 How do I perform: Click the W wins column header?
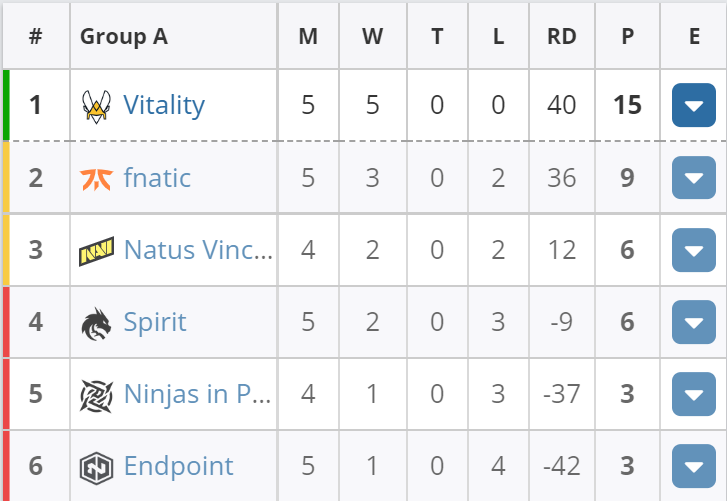click(372, 36)
